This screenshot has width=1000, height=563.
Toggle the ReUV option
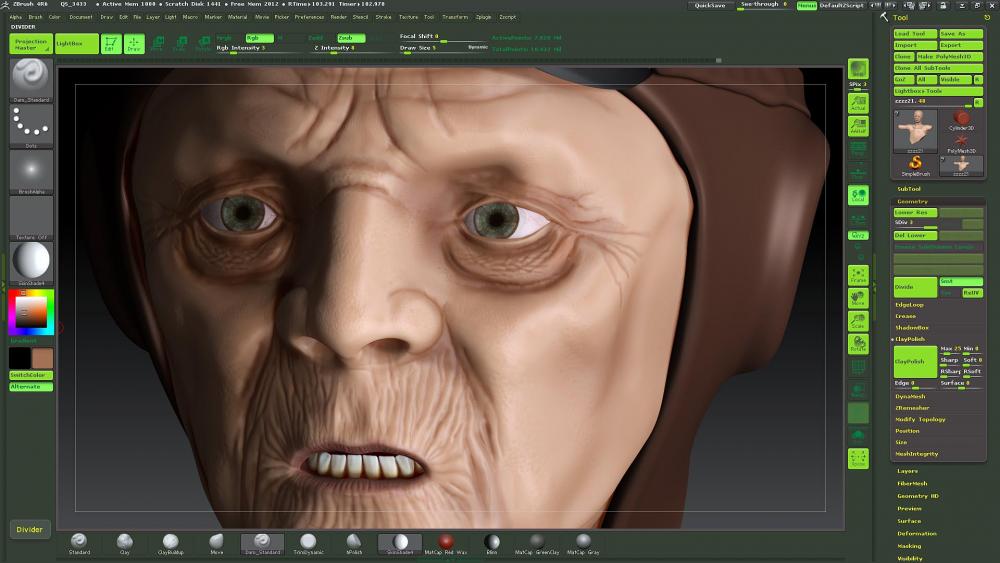972,293
